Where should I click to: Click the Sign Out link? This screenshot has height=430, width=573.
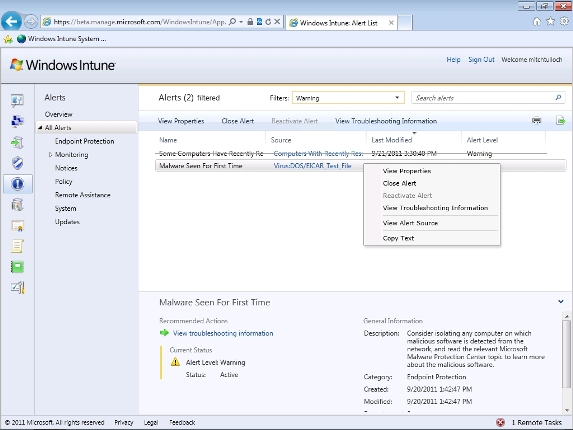[x=481, y=60]
